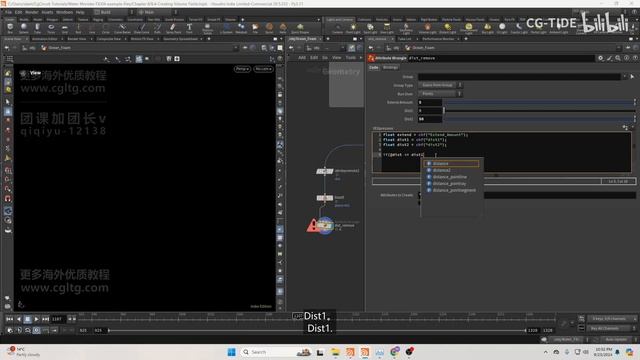Adjust the Dist1 slider
This screenshot has width=640, height=360.
click(x=539, y=111)
